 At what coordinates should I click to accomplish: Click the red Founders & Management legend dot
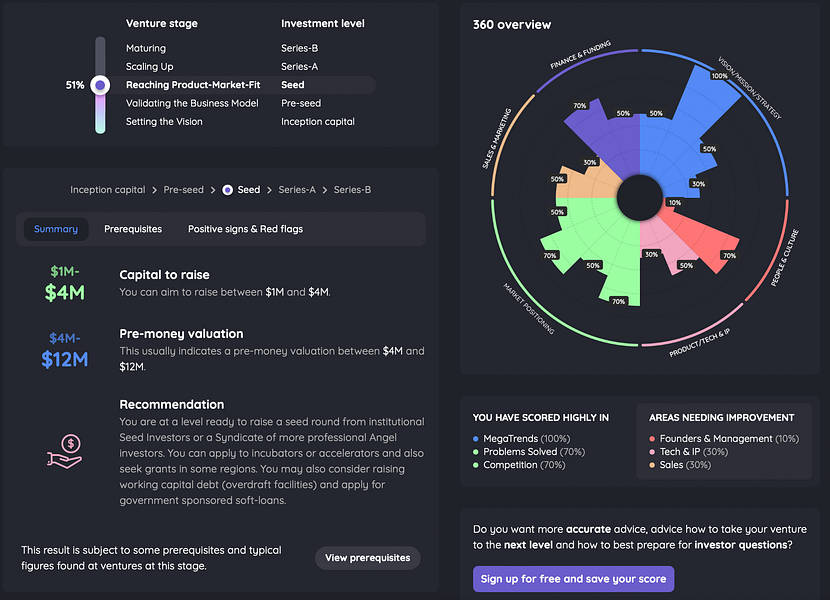point(652,439)
